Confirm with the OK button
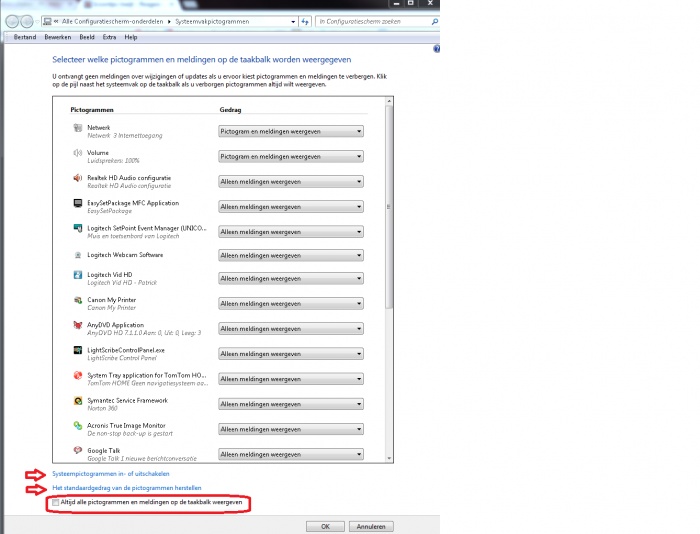 325,526
